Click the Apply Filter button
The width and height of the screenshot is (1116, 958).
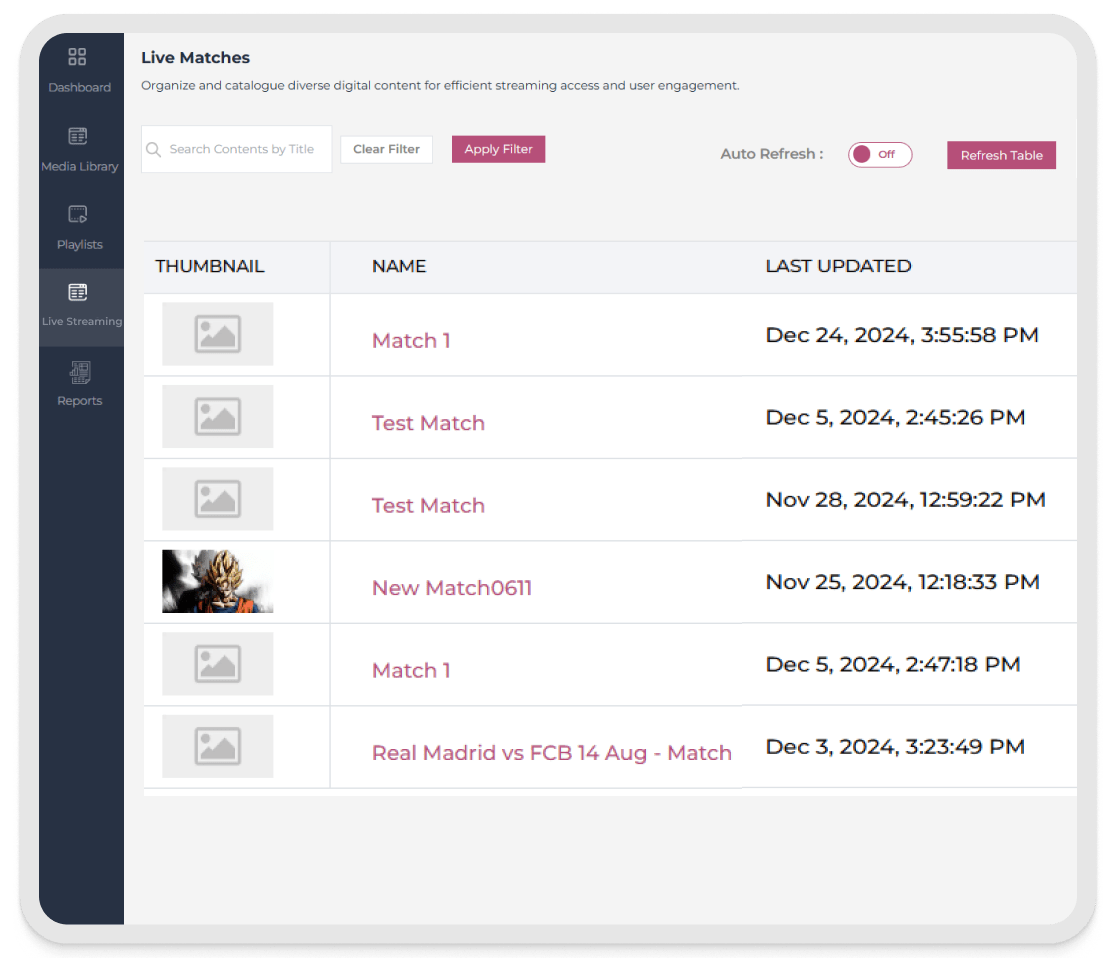point(498,149)
